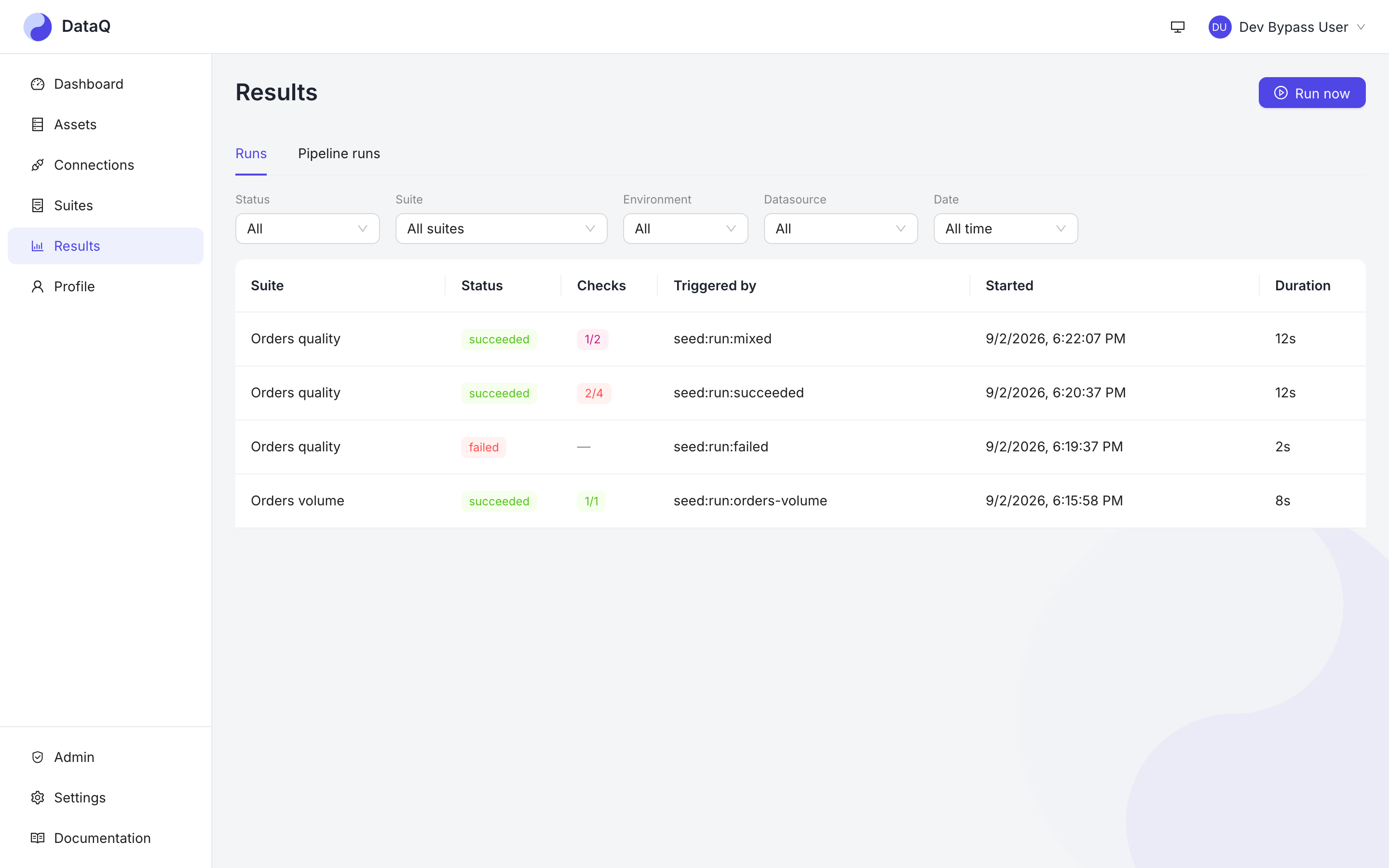This screenshot has height=868, width=1389.
Task: Click the Admin shield icon
Action: 37,757
